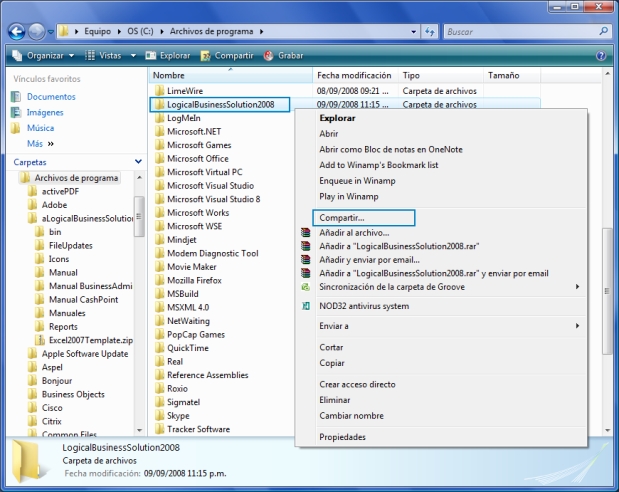Select the Apple Software Update tree folder

[85, 354]
